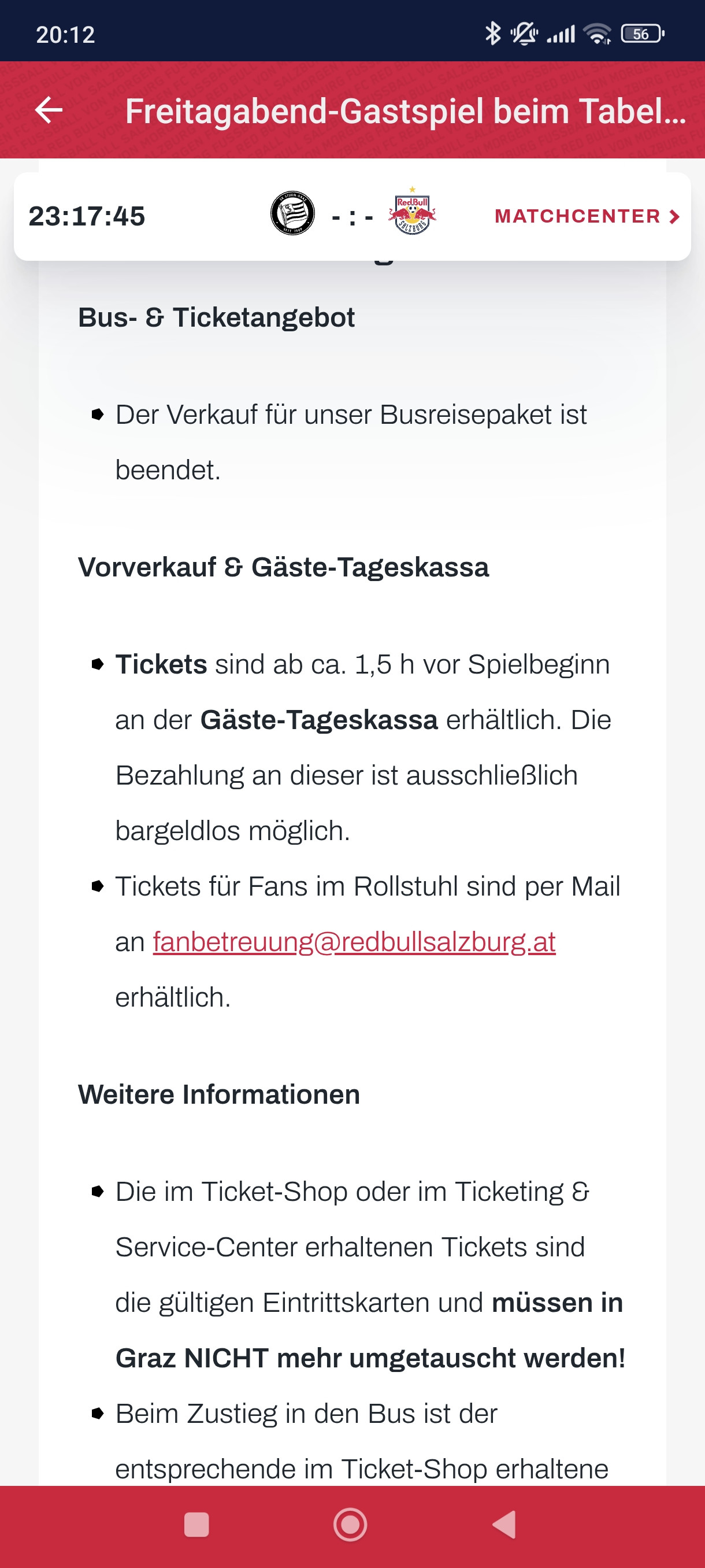Tap the match score placeholder - : -
Viewport: 705px width, 1568px height.
tap(352, 217)
